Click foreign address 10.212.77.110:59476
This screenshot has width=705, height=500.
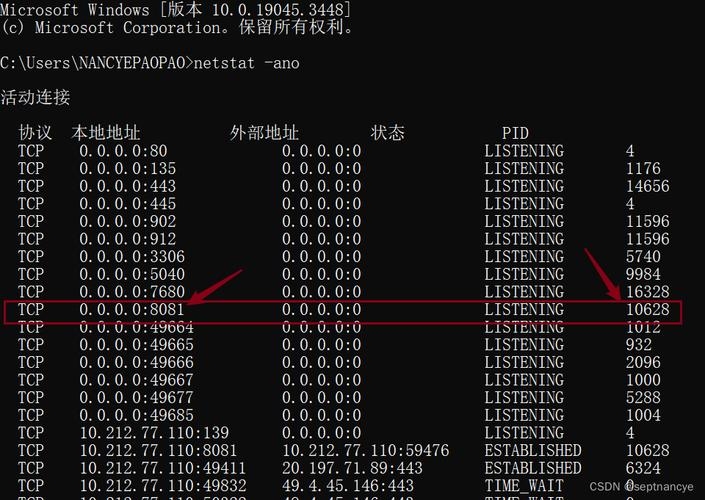[365, 451]
